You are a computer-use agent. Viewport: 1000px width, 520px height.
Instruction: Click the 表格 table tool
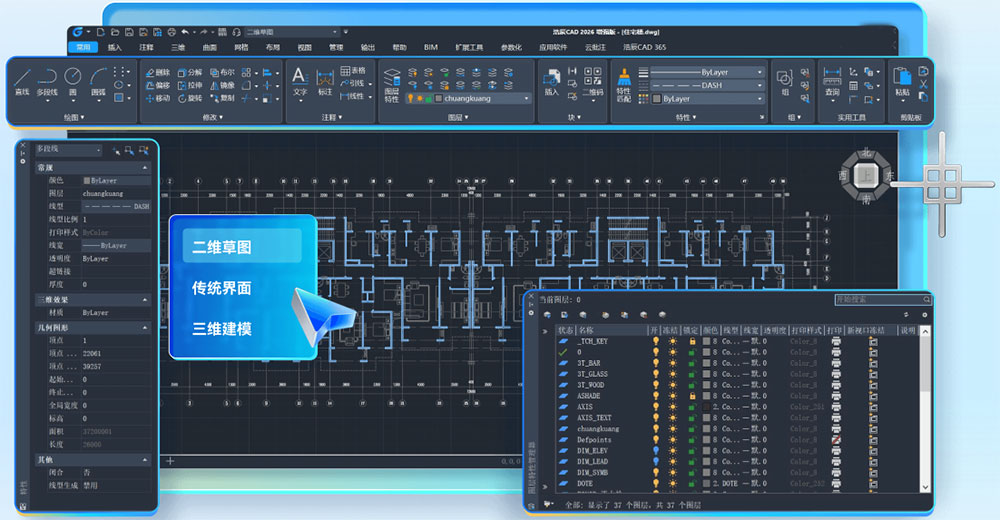[353, 71]
